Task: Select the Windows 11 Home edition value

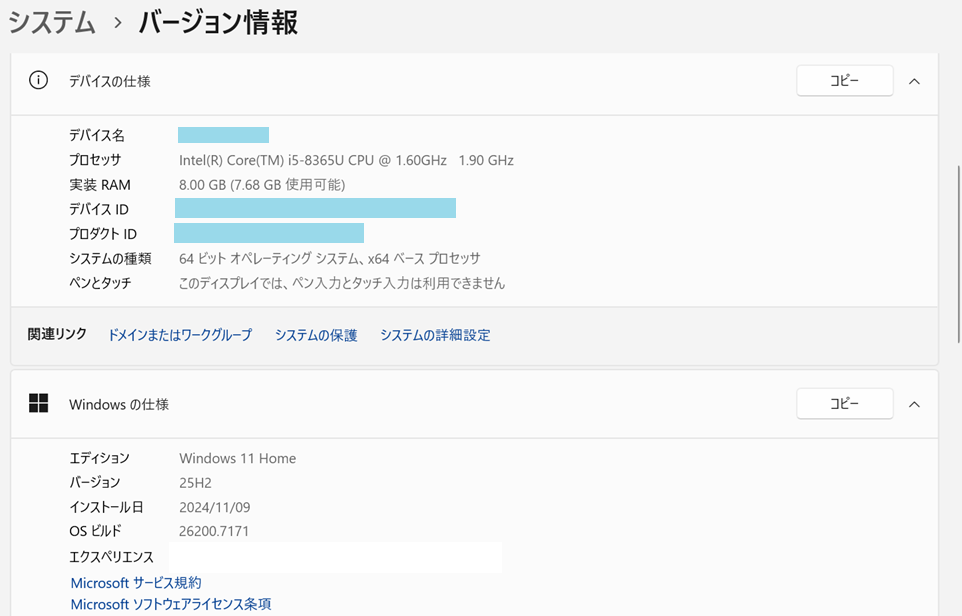Action: point(237,458)
